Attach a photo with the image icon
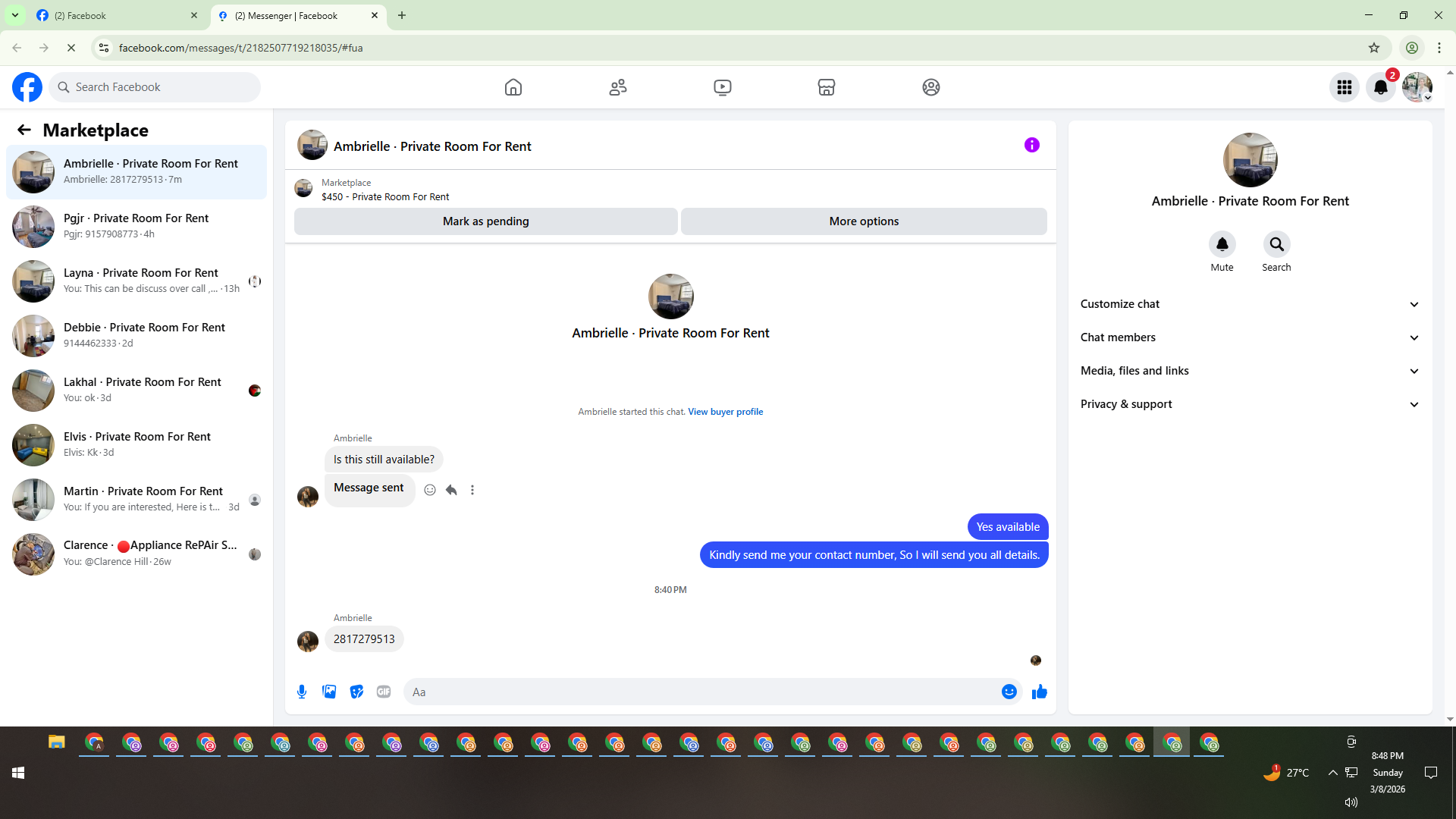Image resolution: width=1456 pixels, height=819 pixels. point(329,692)
